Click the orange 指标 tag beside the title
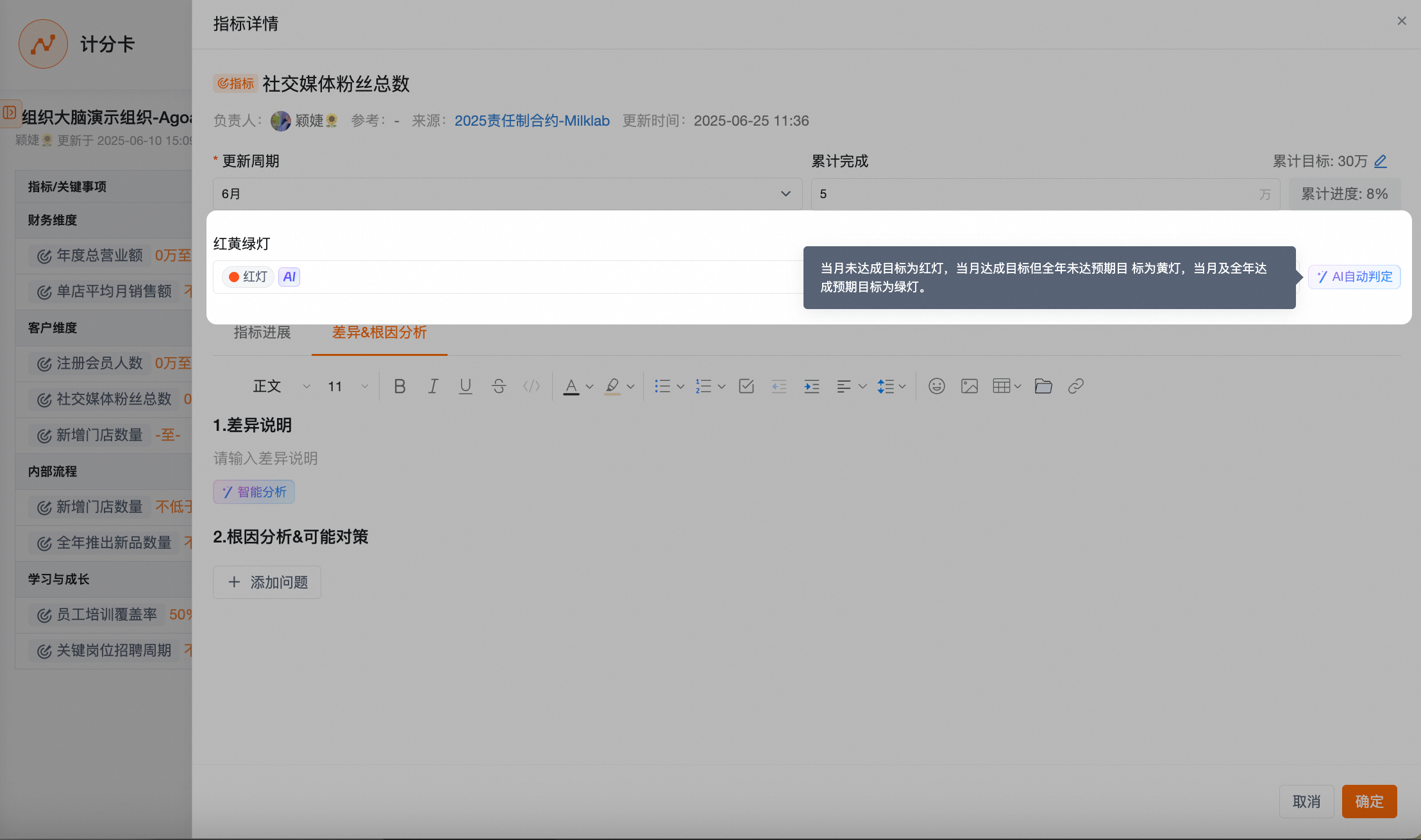This screenshot has width=1421, height=840. click(x=235, y=83)
